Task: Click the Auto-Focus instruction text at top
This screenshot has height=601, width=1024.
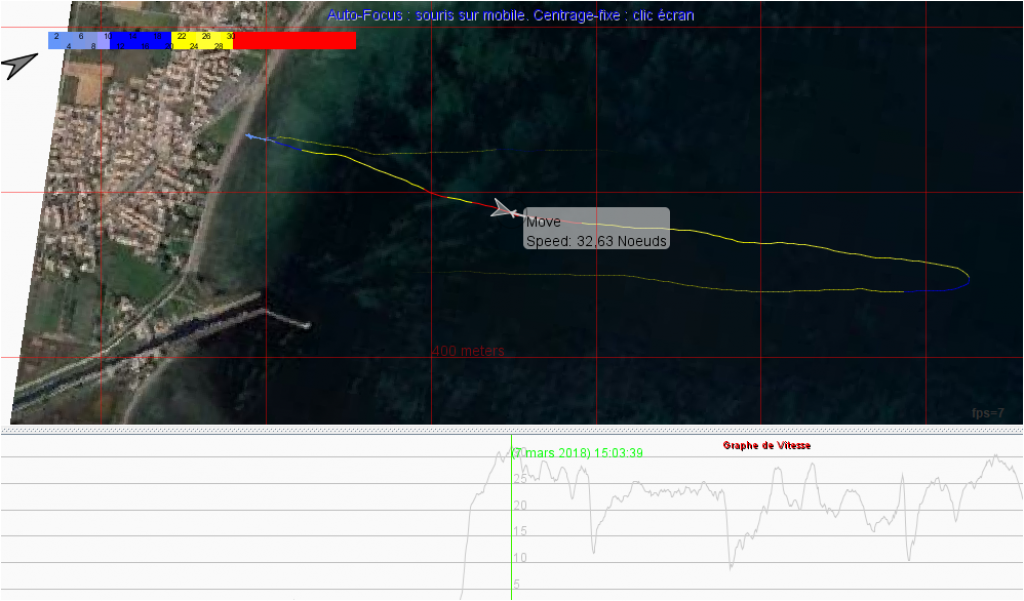Action: 510,15
